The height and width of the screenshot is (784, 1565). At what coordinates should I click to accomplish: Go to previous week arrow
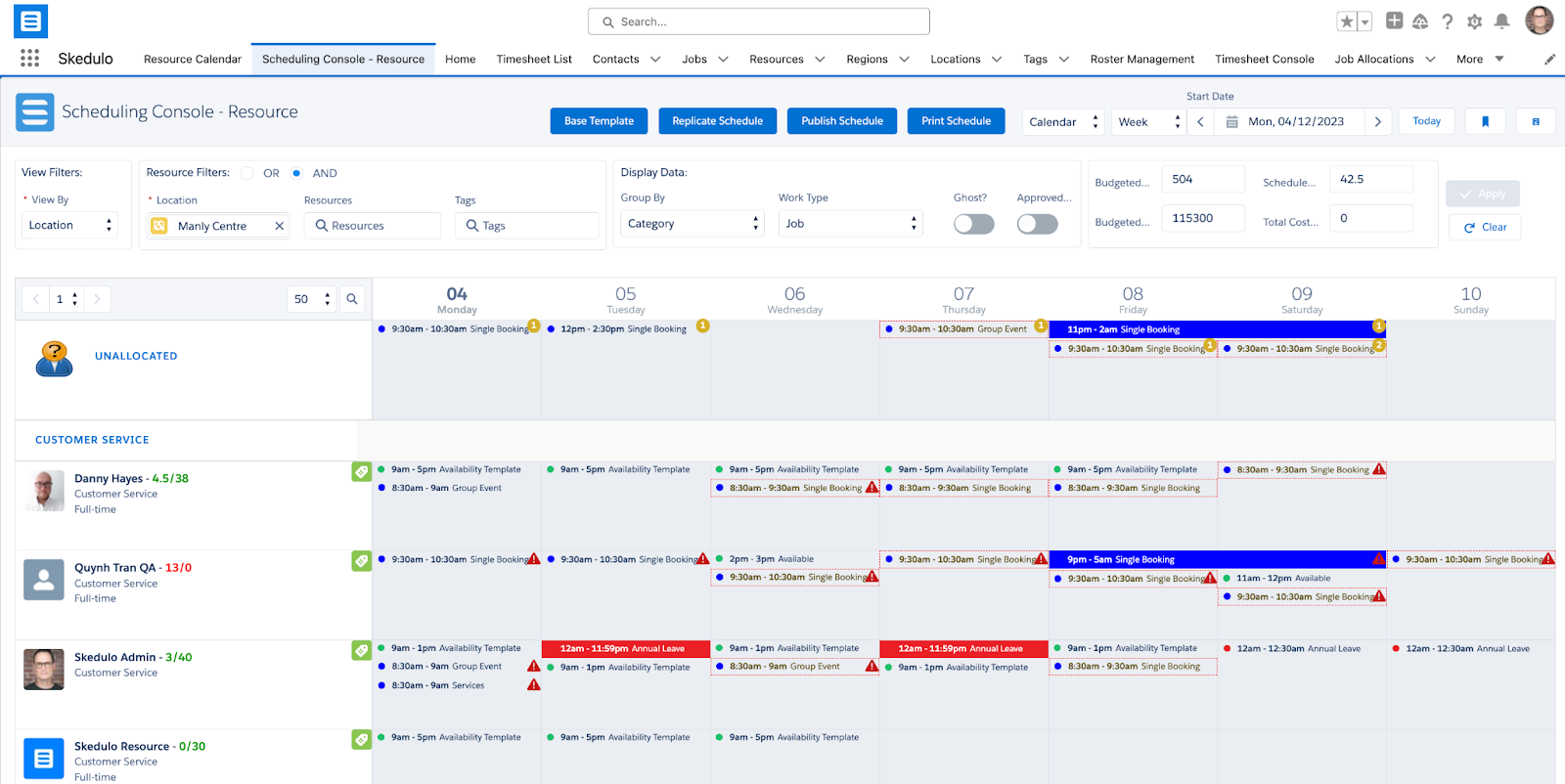(x=1200, y=122)
